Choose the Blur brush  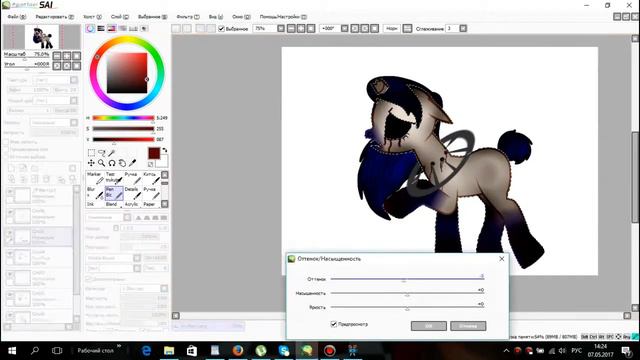coord(95,193)
